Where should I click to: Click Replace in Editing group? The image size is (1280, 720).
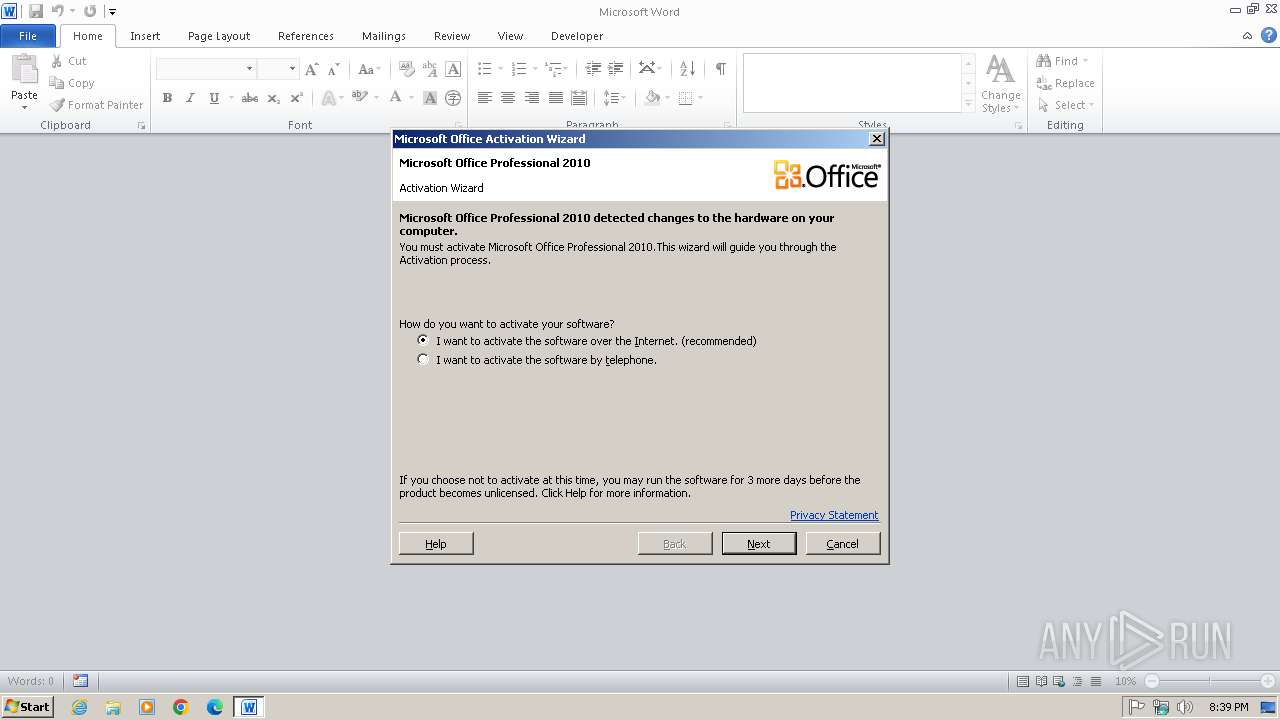coord(1066,83)
